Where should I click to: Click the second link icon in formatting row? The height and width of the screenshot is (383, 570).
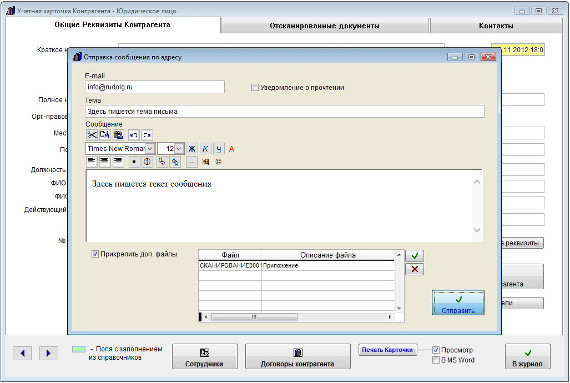point(175,162)
